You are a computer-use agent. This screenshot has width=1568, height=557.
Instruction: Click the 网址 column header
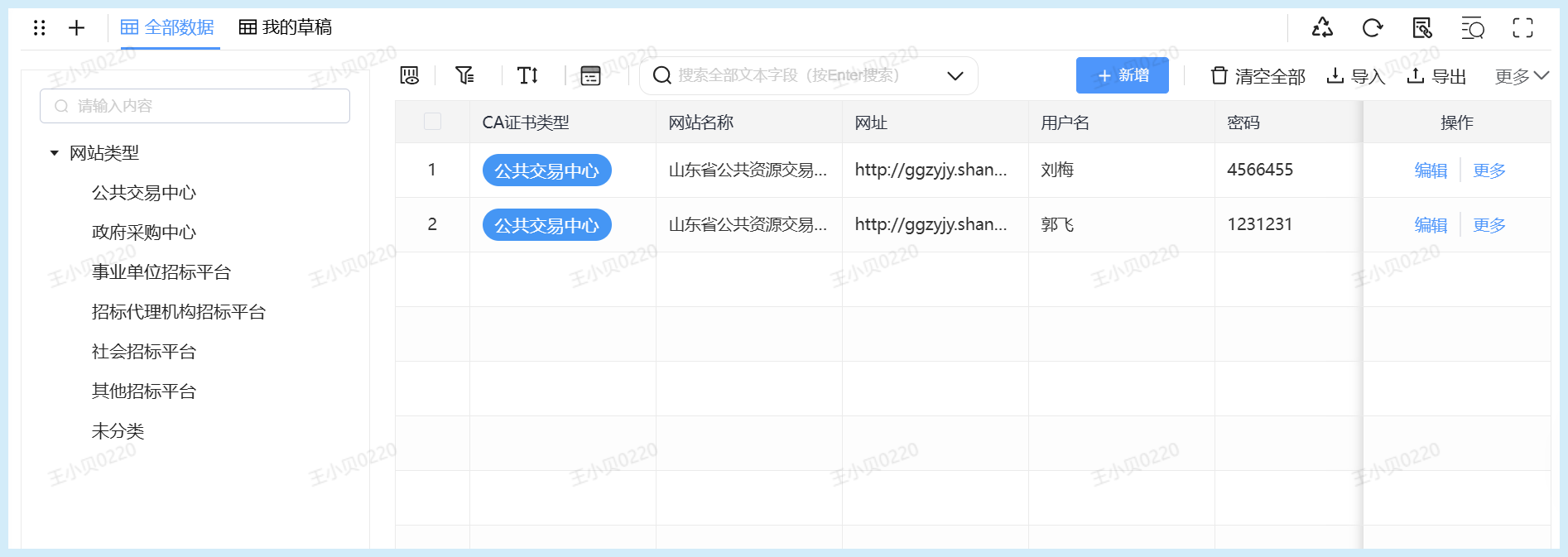pos(936,122)
